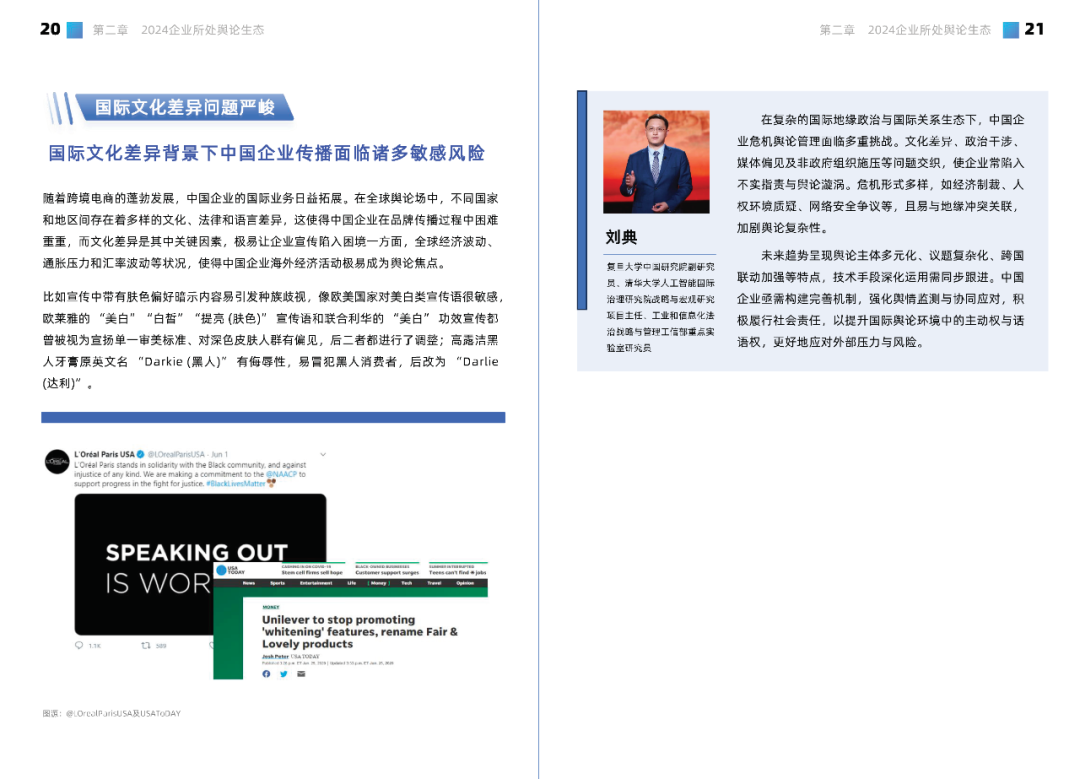Screen dimensions: 1080x779
Task: Click the 1.1K reply count
Action: pos(95,646)
